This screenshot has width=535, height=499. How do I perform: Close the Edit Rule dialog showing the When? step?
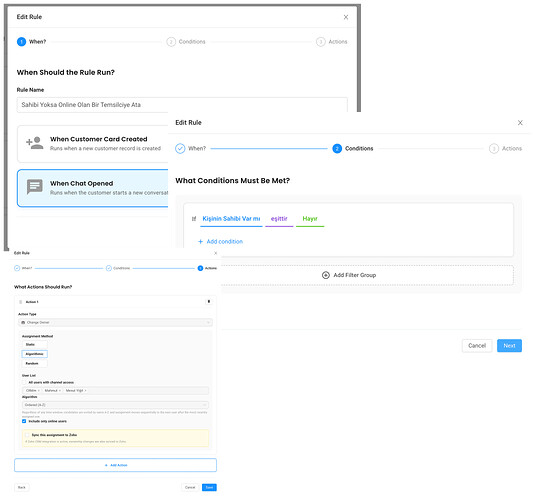coord(346,17)
